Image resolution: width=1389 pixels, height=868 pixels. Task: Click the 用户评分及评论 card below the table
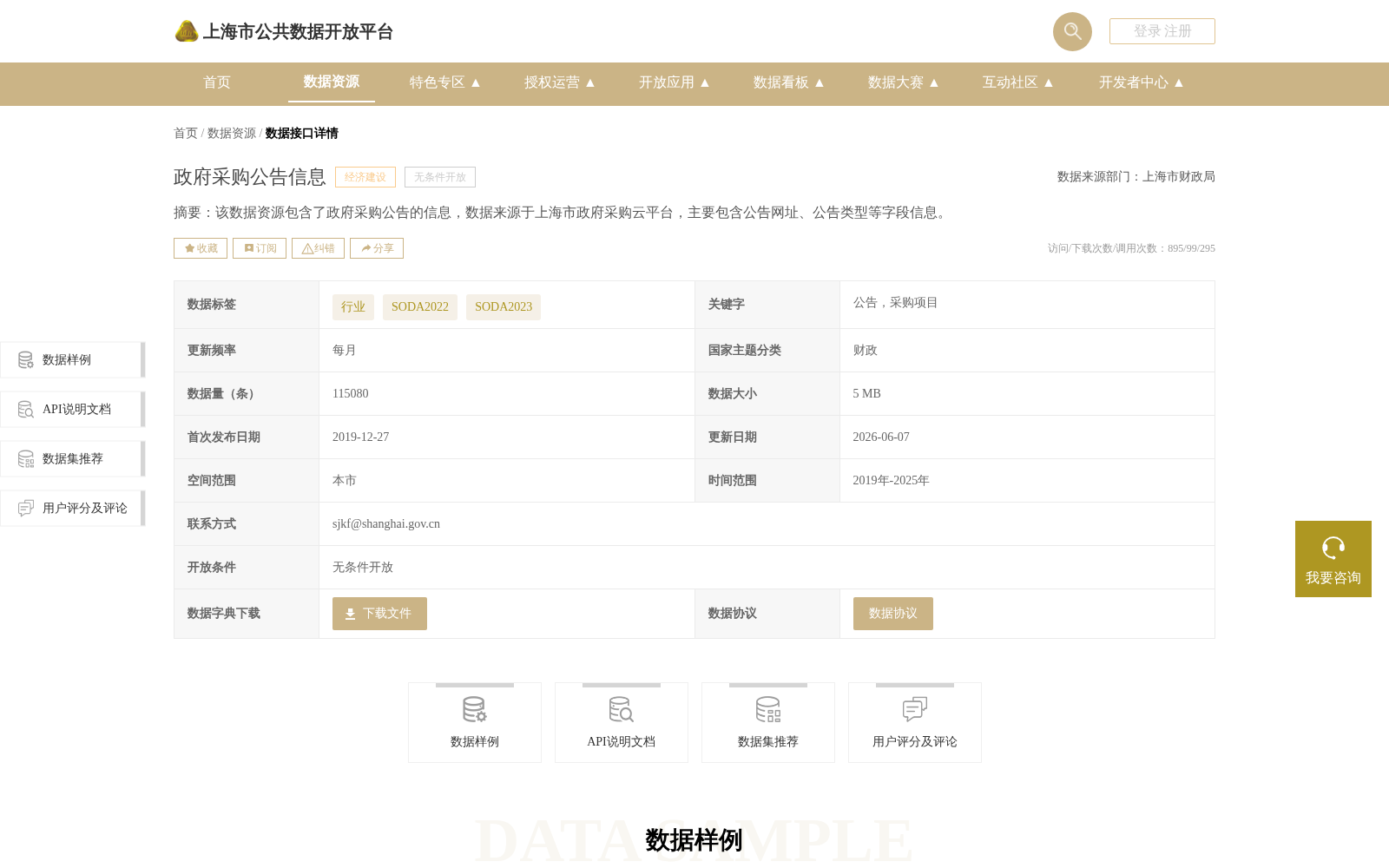pos(915,722)
